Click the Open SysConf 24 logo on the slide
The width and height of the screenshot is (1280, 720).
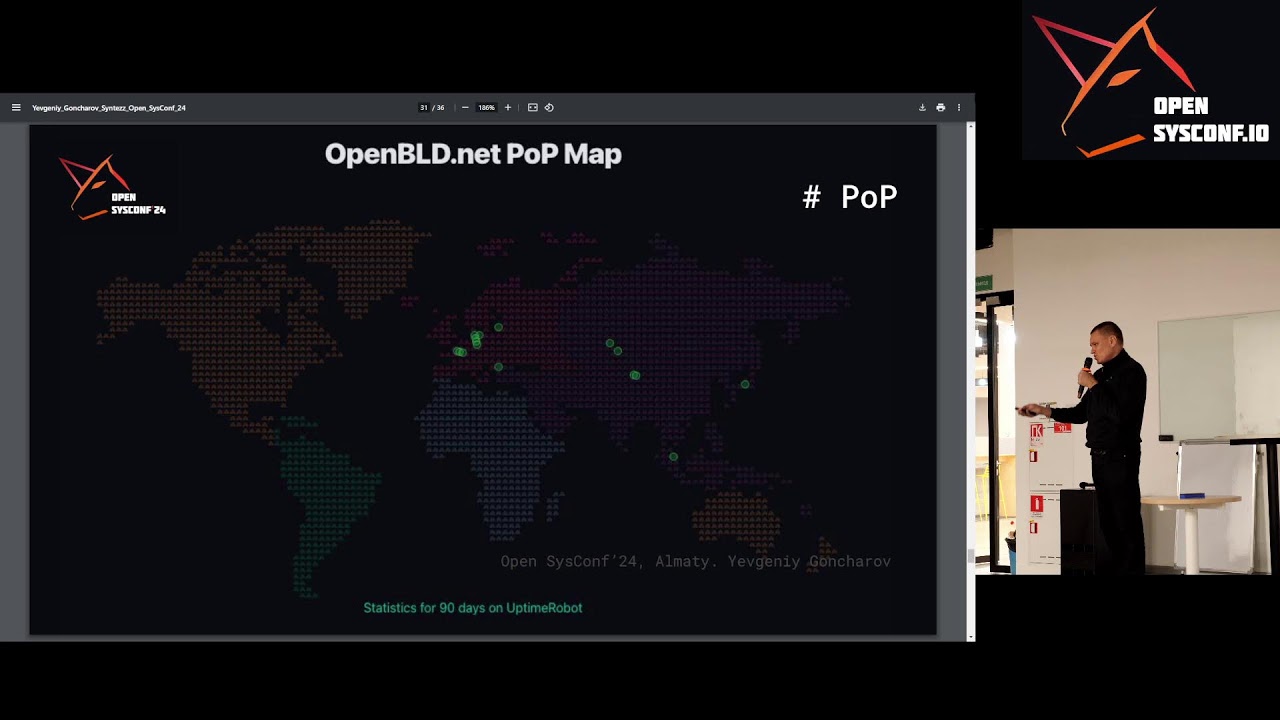(x=112, y=188)
